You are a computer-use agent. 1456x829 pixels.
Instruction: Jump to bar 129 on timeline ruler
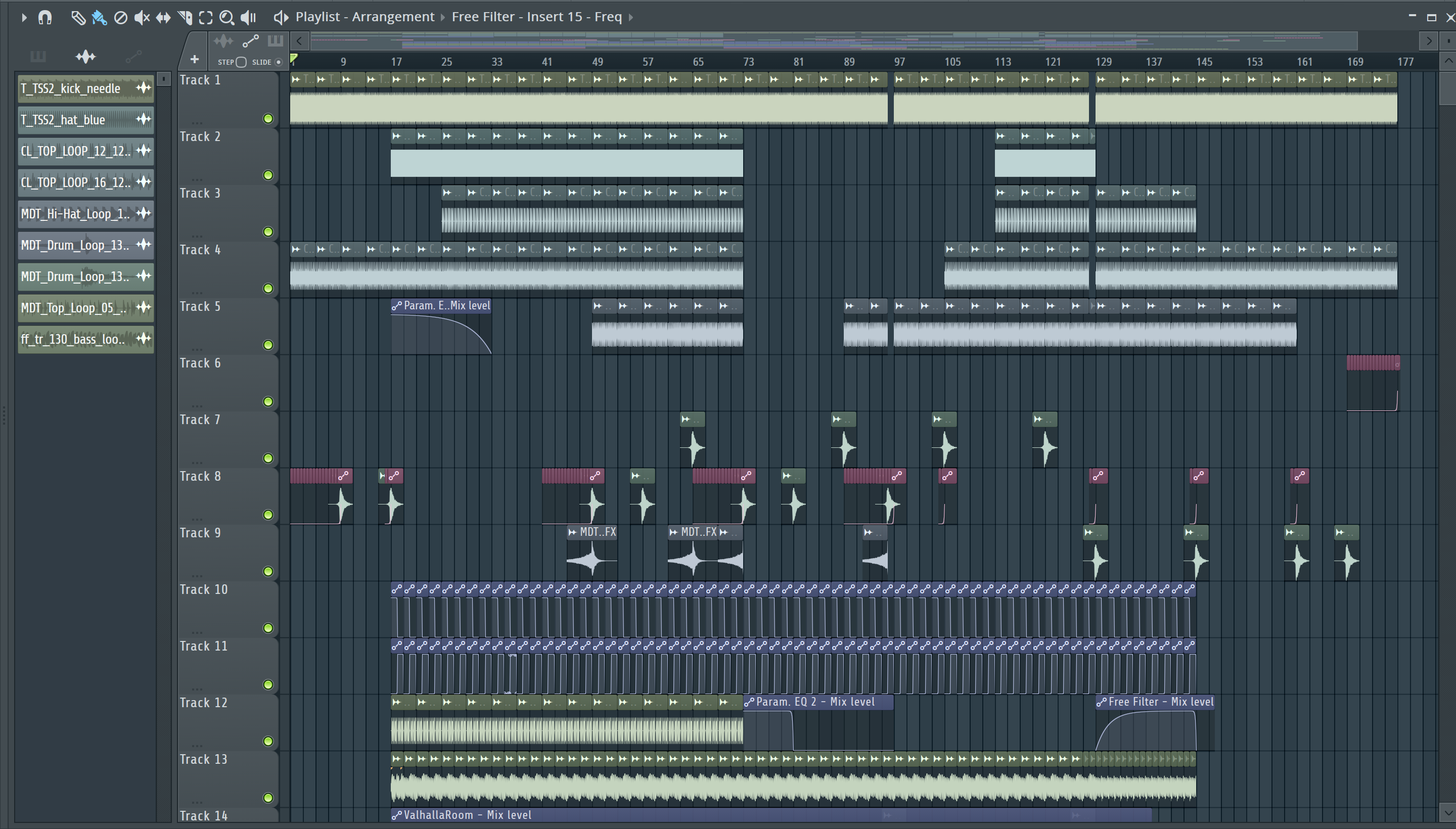click(1103, 62)
